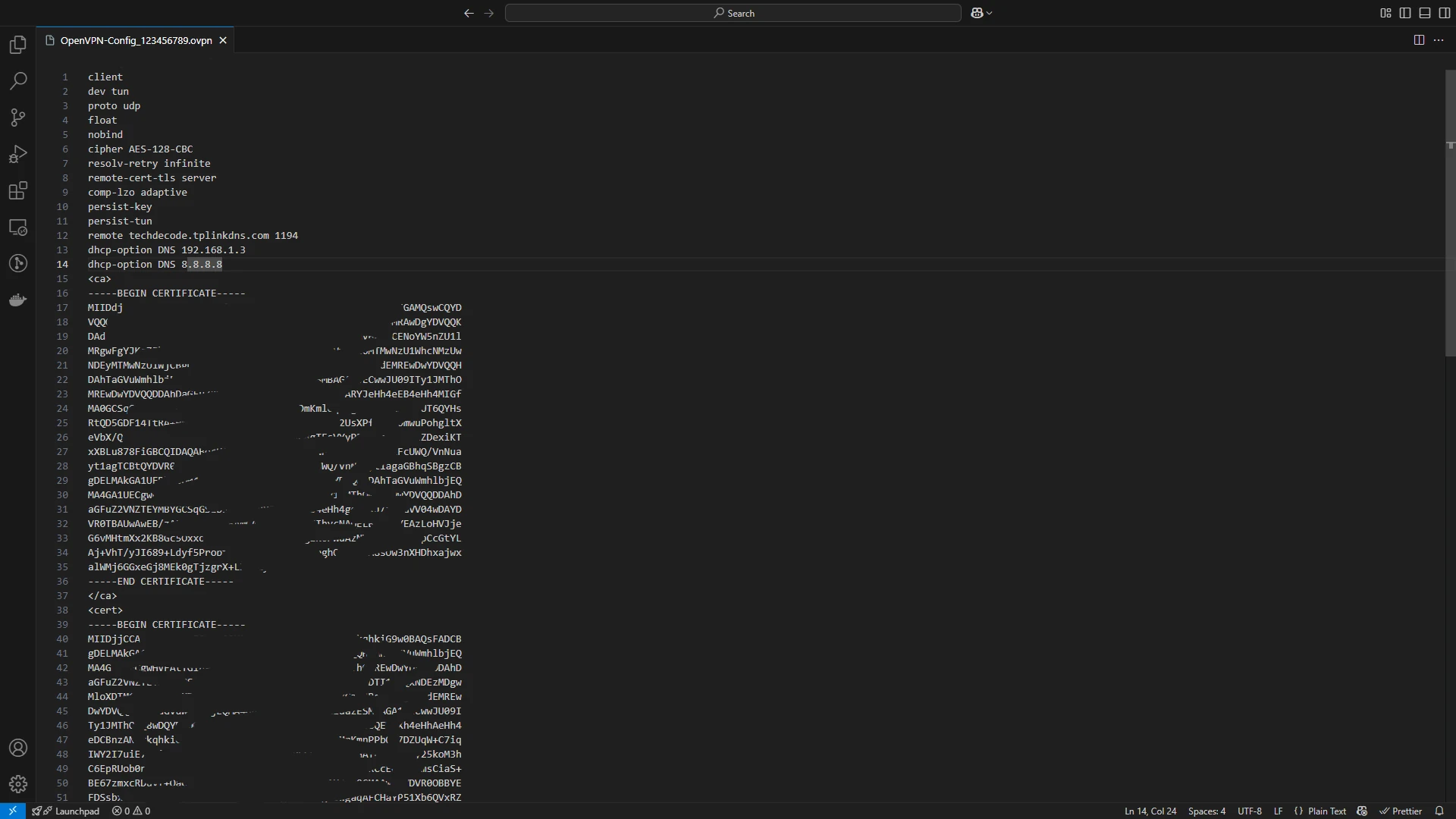Click line 'resolv-retry infinite'
This screenshot has height=819, width=1456.
149,164
